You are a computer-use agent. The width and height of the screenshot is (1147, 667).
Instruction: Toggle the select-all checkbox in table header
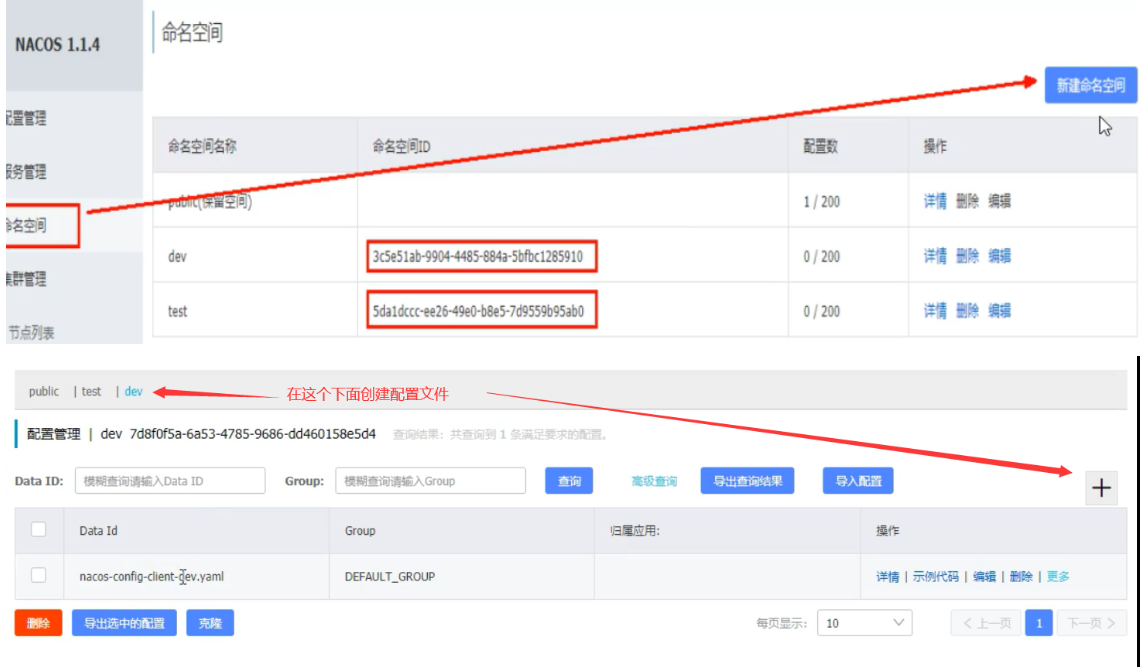pos(39,530)
